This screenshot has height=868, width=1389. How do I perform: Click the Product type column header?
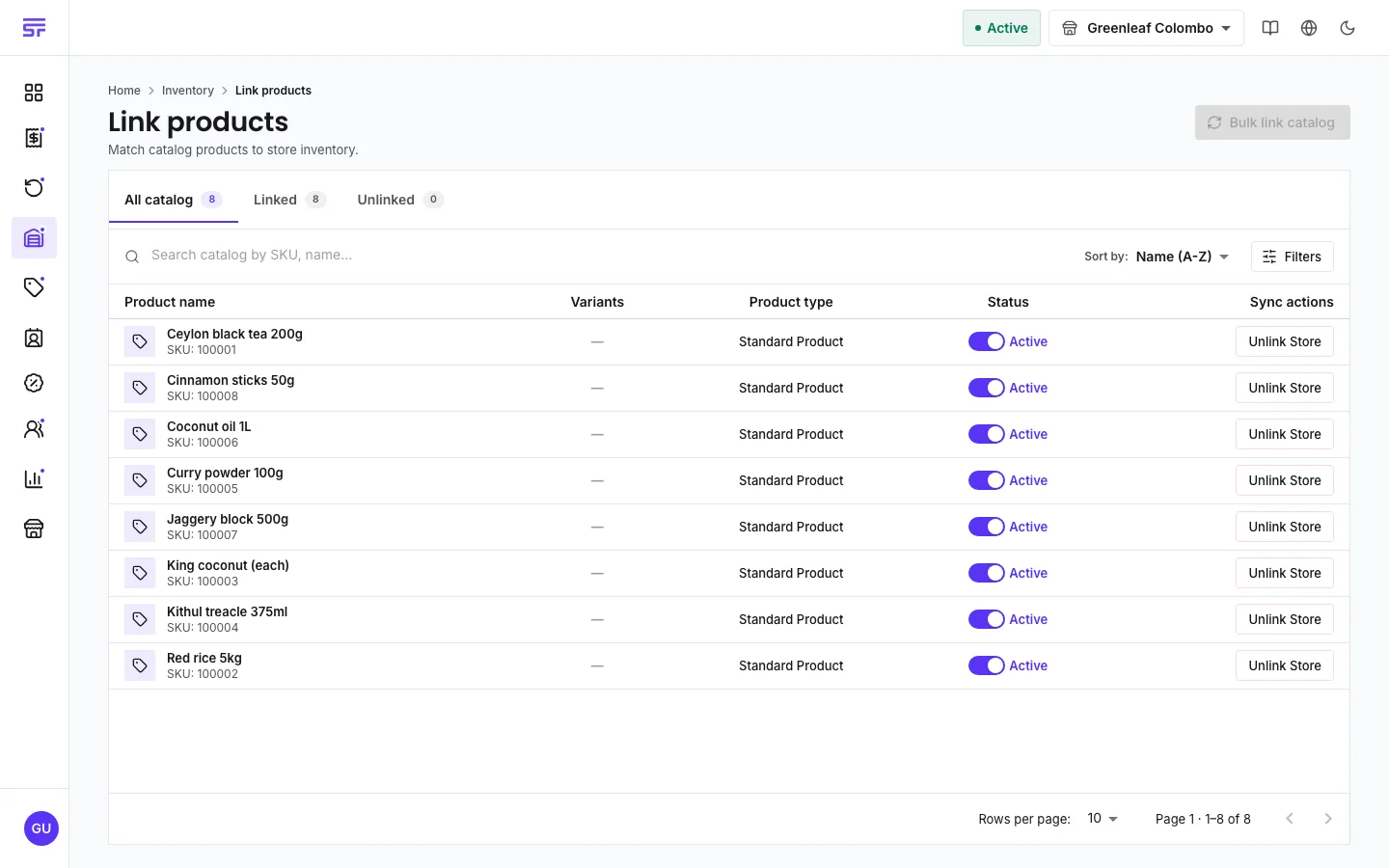pos(791,302)
